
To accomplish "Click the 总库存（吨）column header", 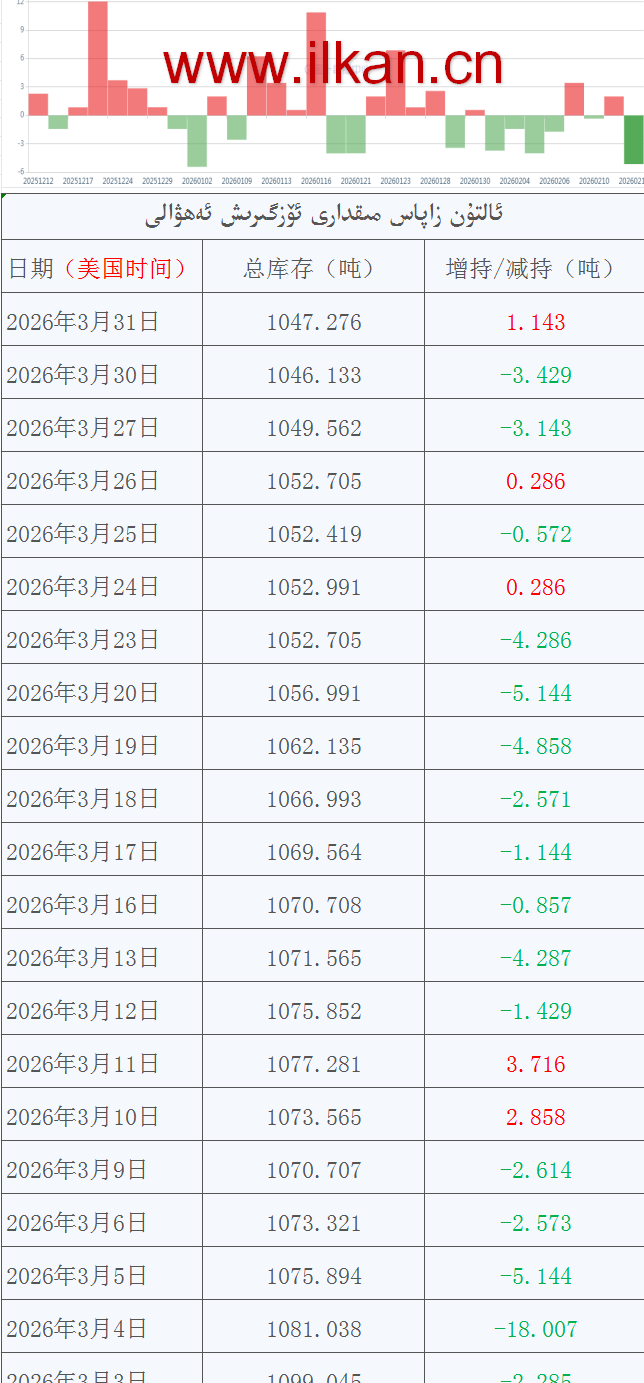I will [x=314, y=268].
